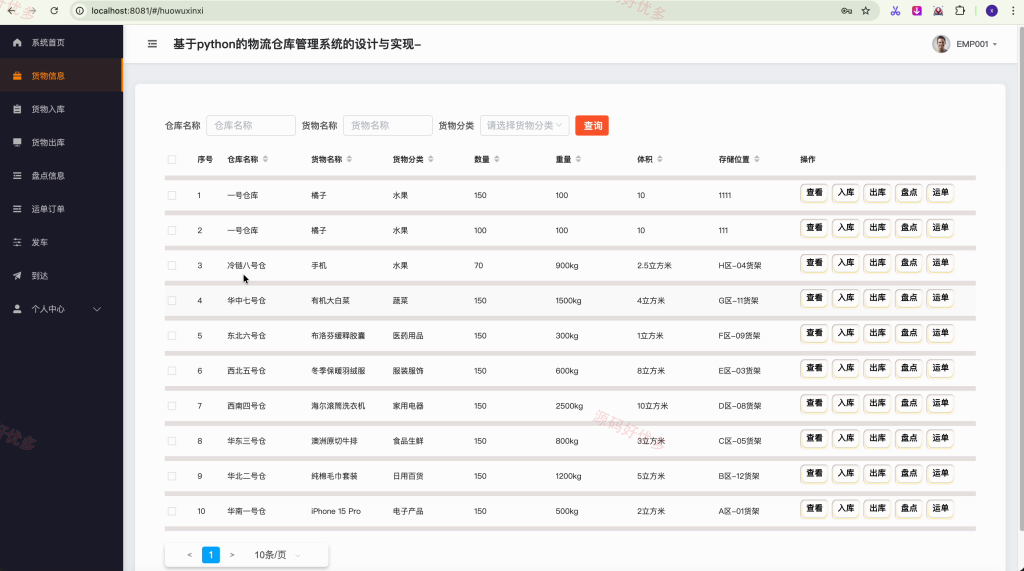This screenshot has height=571, width=1024.
Task: Sort by 货物分类 column arrows
Action: tap(431, 159)
